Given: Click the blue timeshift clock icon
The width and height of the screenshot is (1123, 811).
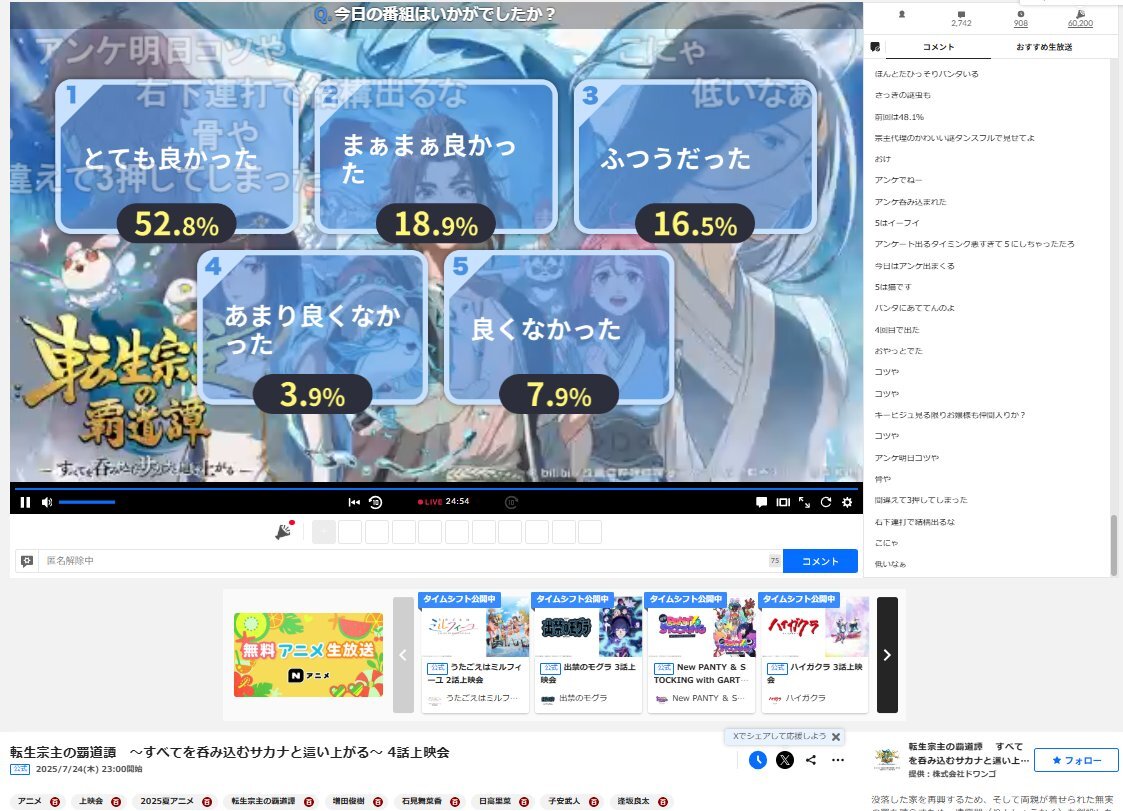Looking at the screenshot, I should (758, 760).
